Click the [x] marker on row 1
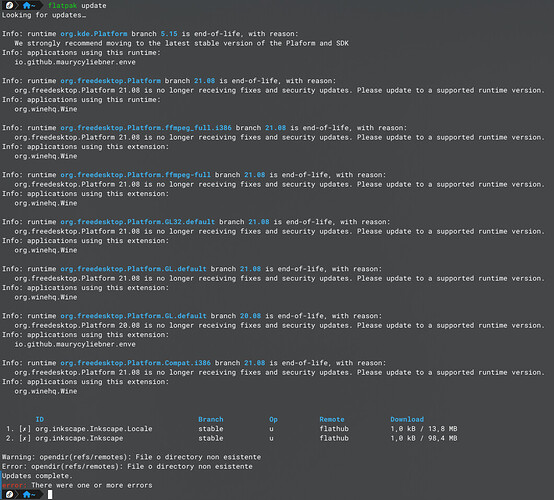Viewport: 554px width, 500px height. (25, 429)
